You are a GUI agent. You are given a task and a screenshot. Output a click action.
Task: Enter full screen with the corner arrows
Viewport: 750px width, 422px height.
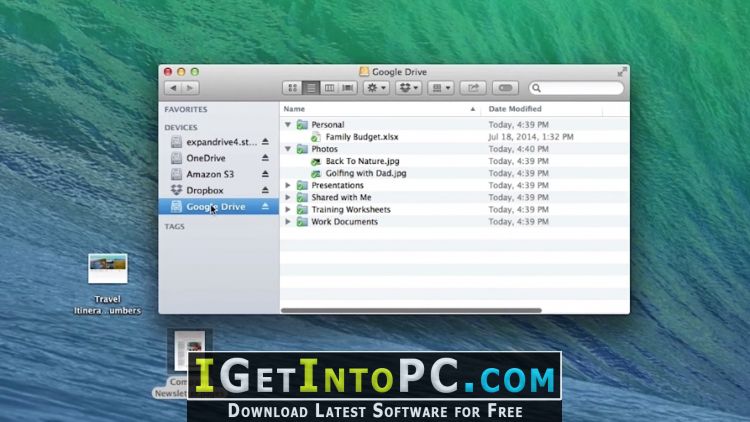tap(622, 72)
